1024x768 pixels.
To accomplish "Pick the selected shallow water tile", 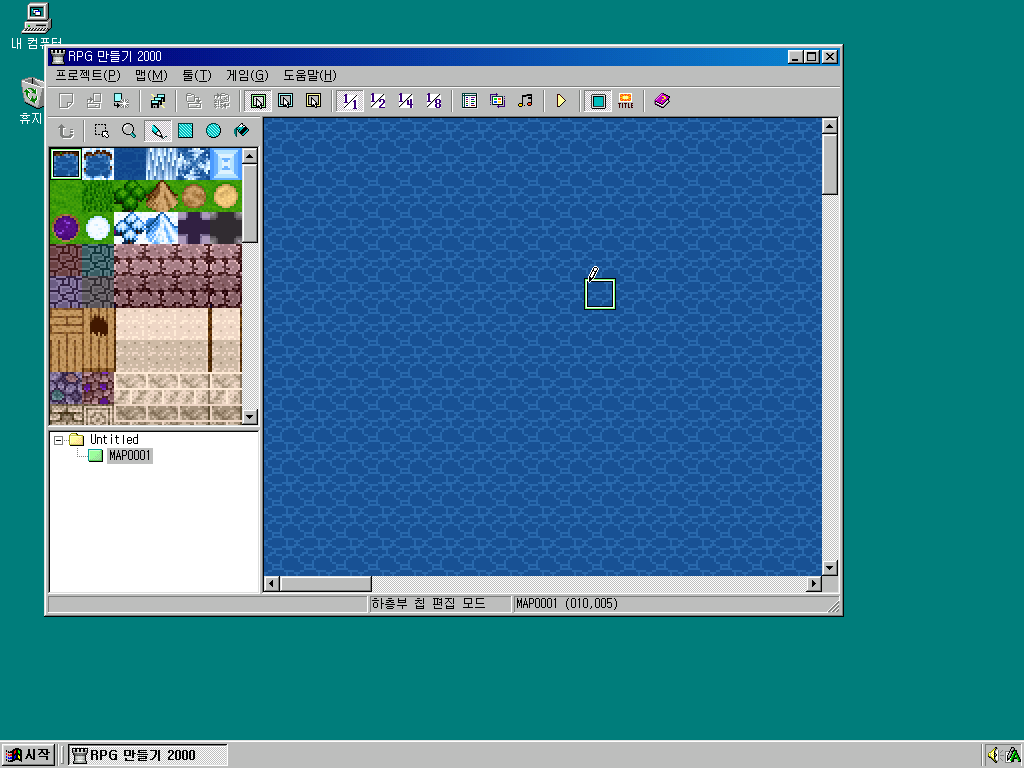I will pos(66,164).
